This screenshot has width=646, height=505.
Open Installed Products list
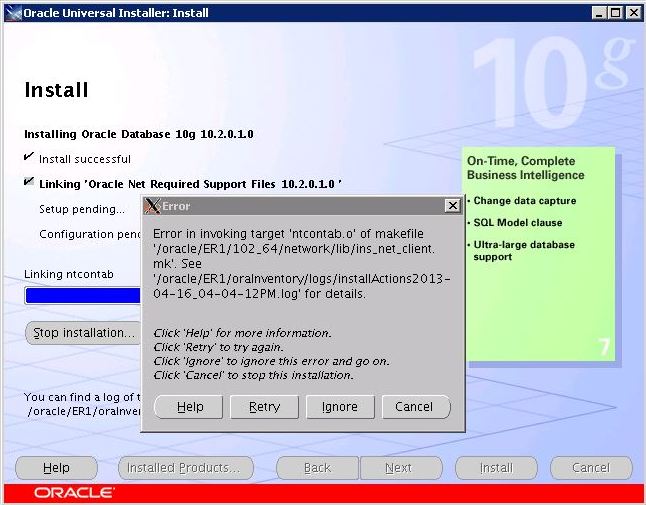[x=186, y=468]
